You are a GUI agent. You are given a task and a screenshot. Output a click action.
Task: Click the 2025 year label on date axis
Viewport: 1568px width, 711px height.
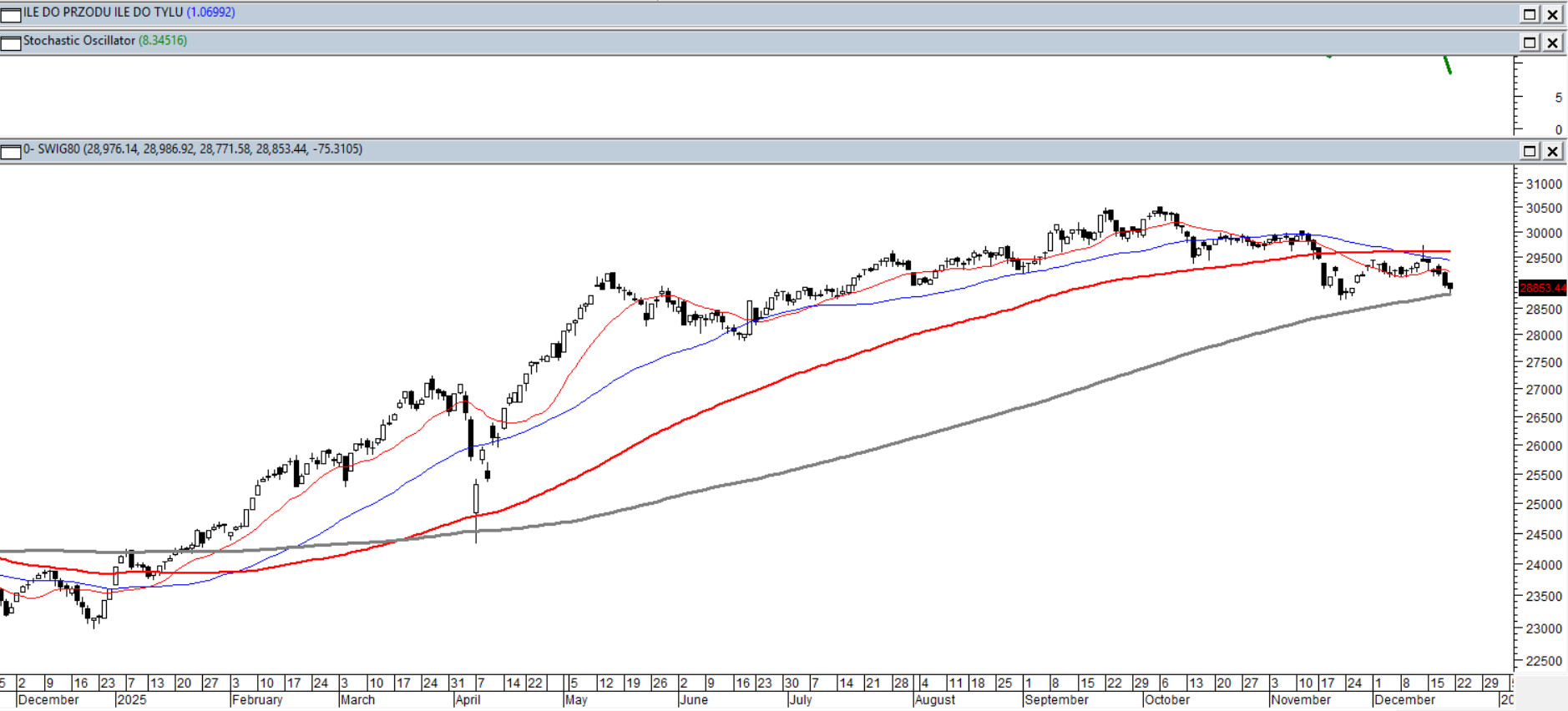131,700
